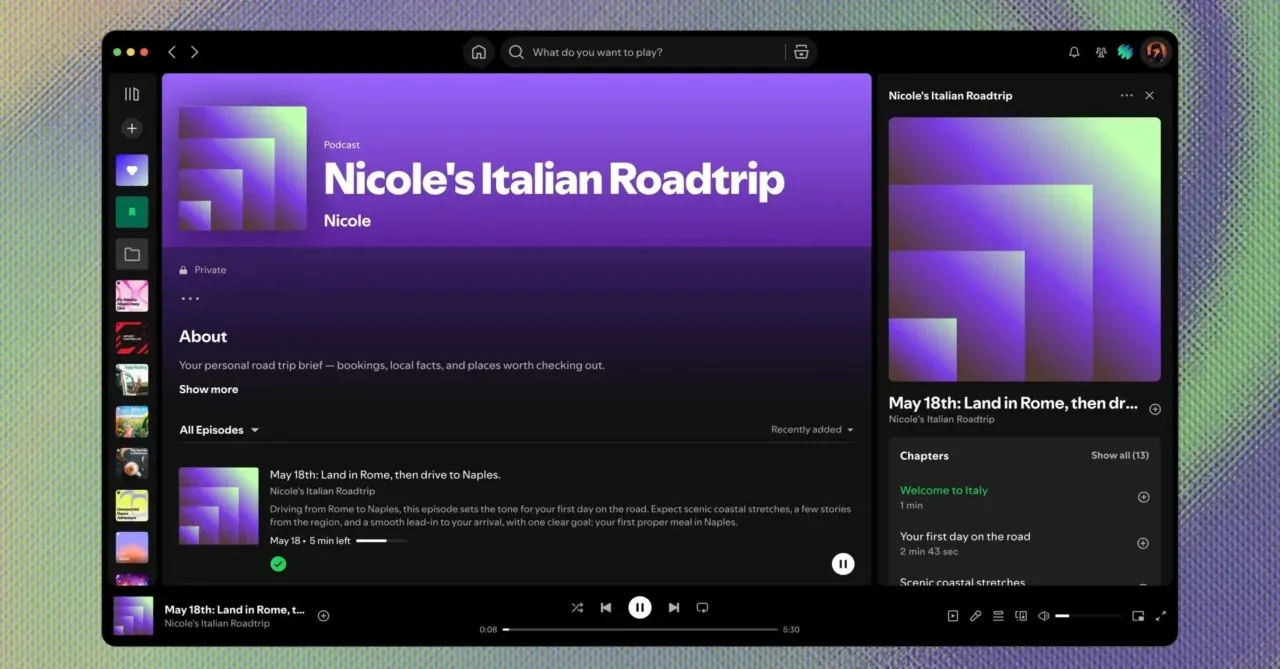
Task: Close the Now Playing side panel
Action: [x=1150, y=95]
